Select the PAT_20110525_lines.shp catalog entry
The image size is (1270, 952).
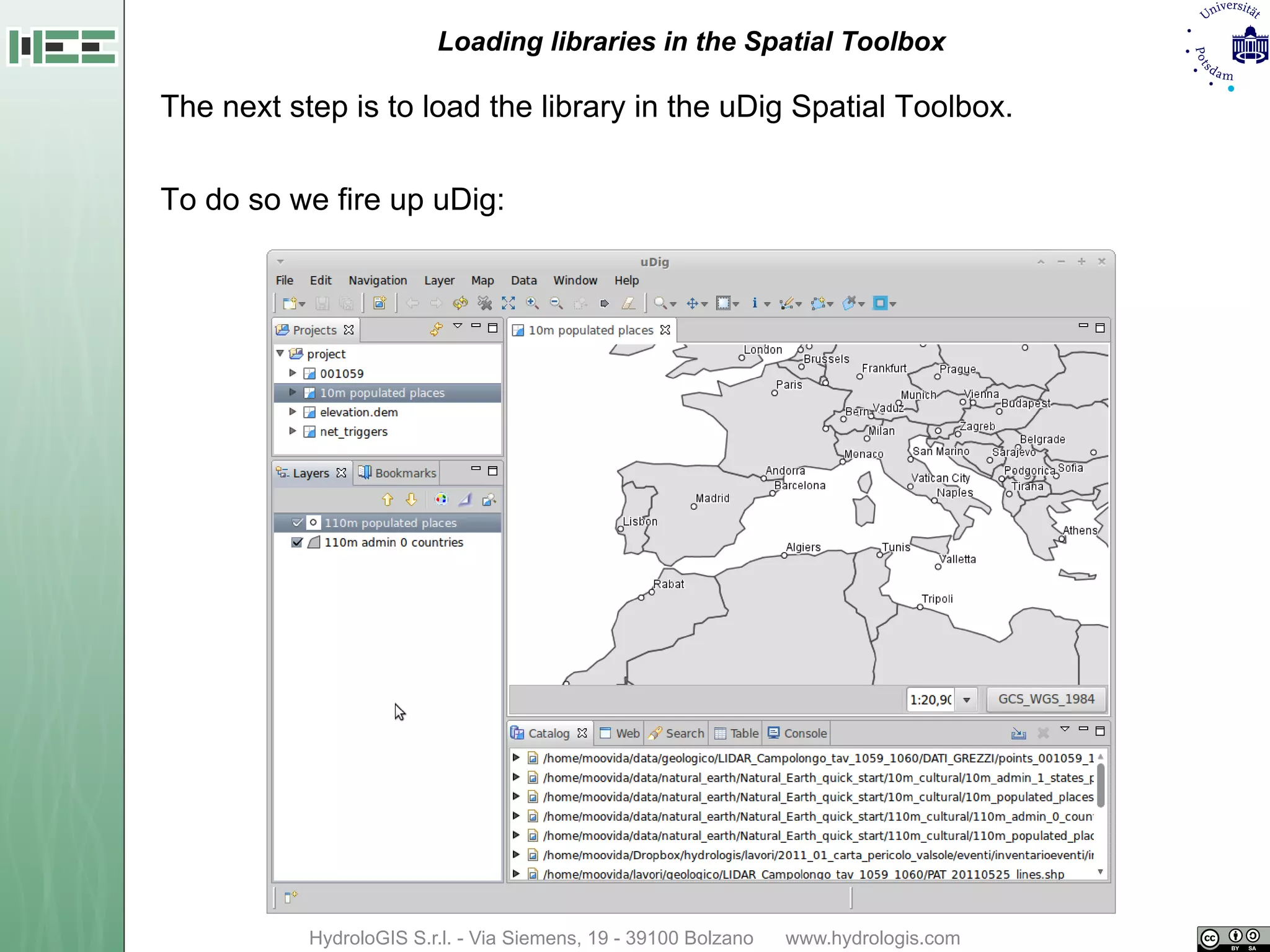[x=804, y=874]
